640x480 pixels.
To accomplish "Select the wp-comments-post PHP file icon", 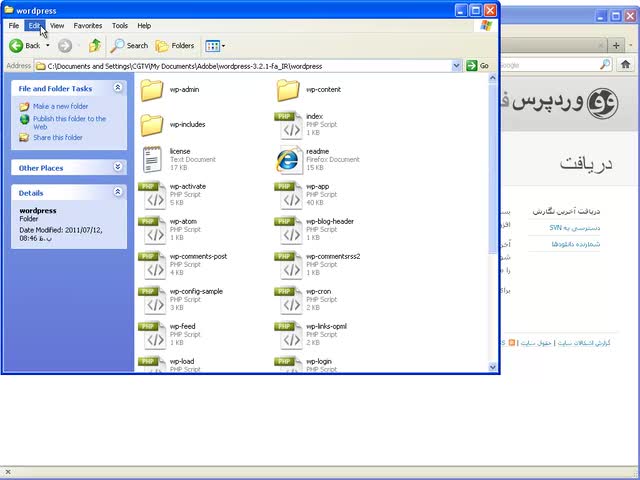I will coord(152,265).
